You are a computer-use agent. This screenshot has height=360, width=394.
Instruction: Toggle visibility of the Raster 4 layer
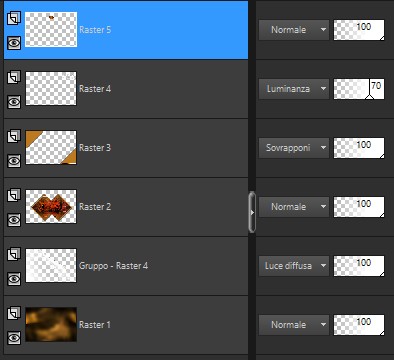14,102
